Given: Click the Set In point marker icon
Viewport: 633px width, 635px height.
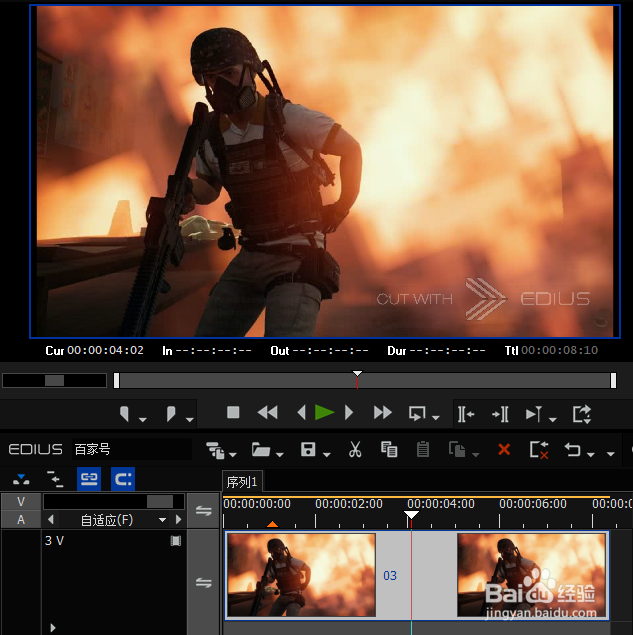Looking at the screenshot, I should click(125, 414).
